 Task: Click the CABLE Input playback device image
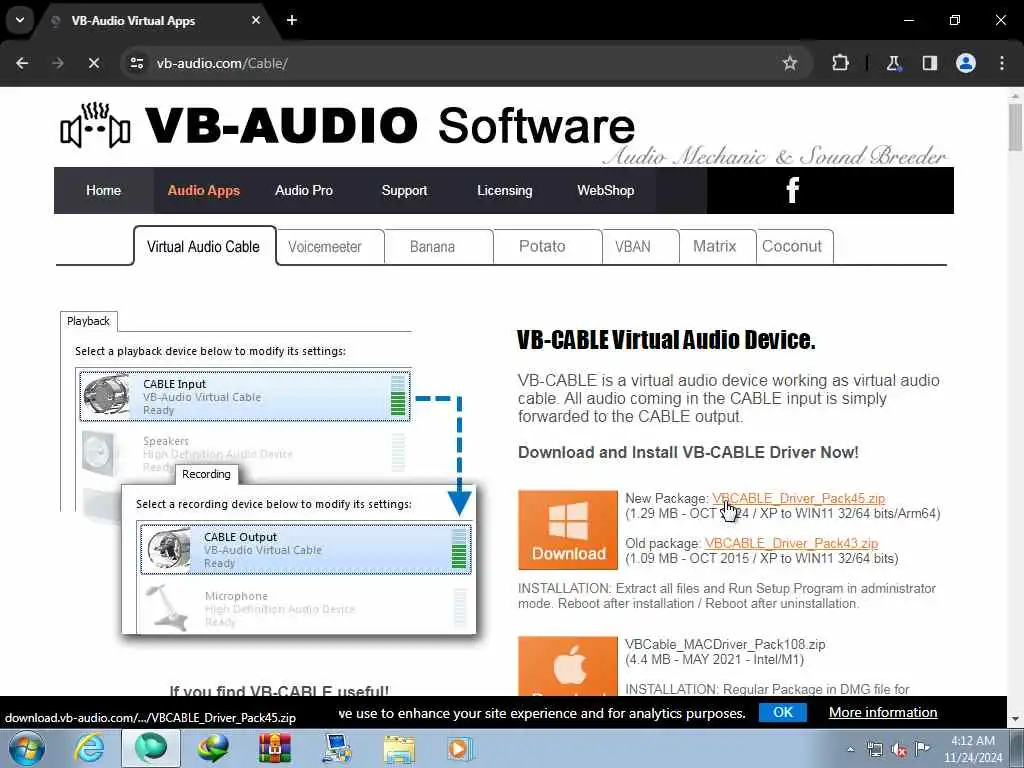click(106, 394)
